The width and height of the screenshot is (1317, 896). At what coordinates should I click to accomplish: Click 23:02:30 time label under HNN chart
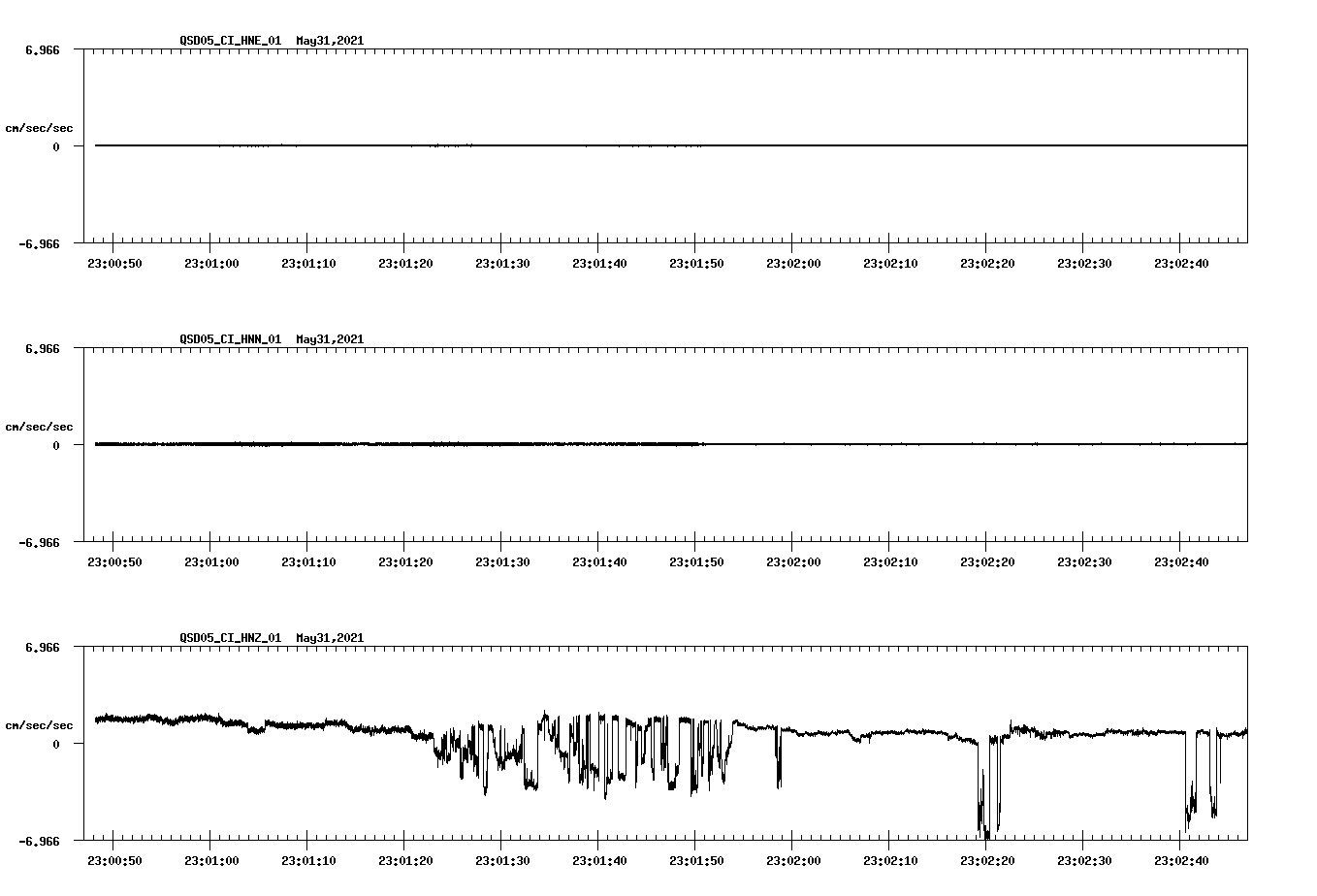tap(1084, 562)
